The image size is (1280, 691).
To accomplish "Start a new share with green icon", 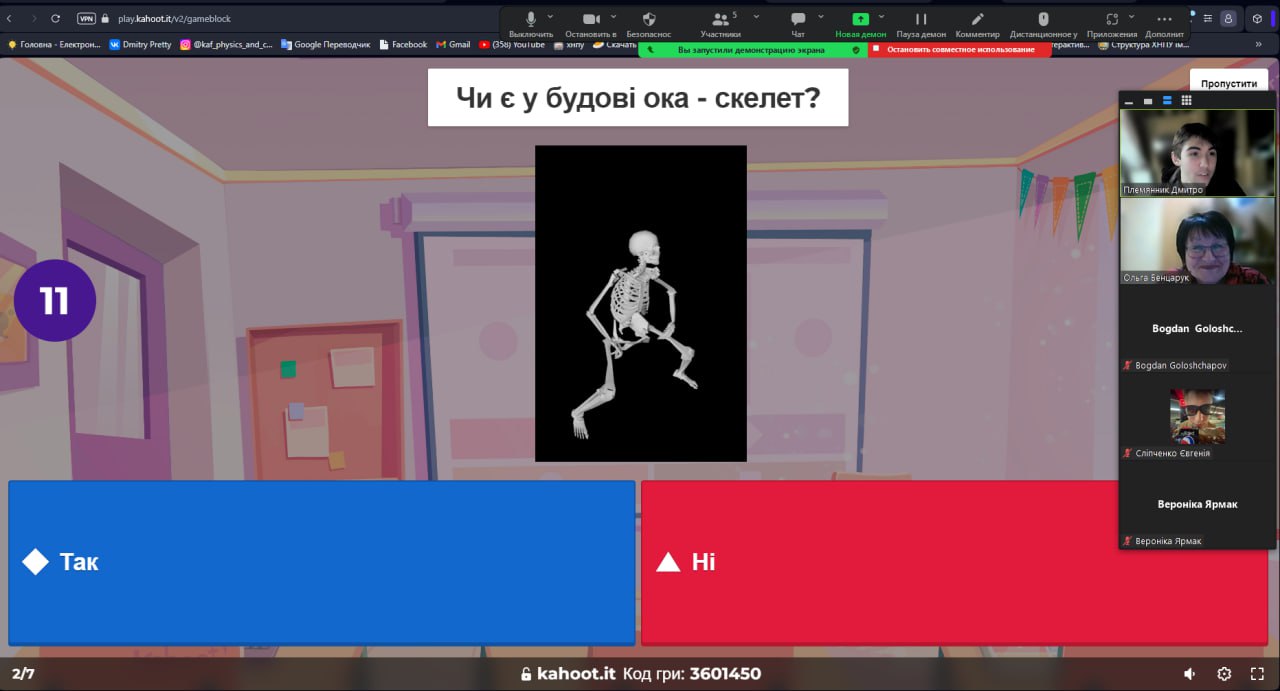I will 860,20.
